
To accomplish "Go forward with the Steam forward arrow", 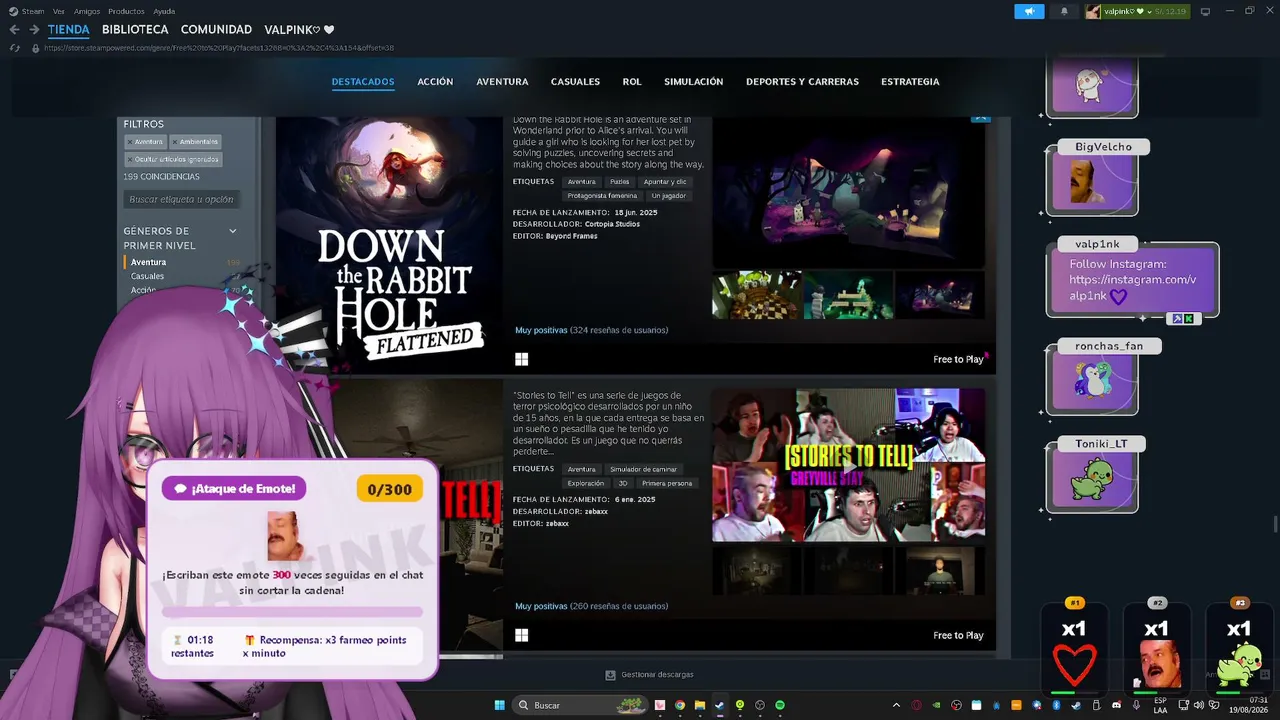I will click(34, 30).
